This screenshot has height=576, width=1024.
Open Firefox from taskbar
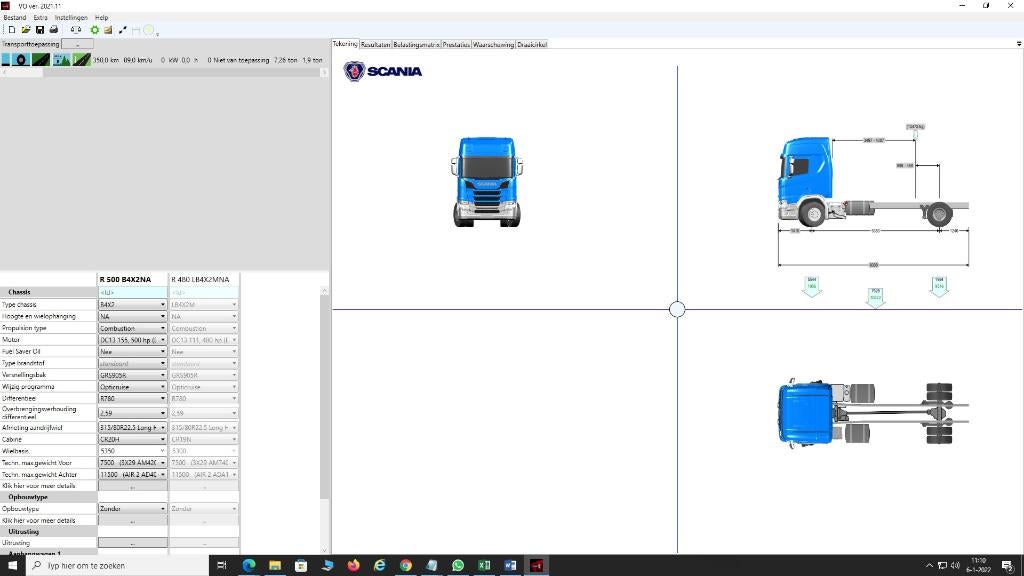(353, 566)
